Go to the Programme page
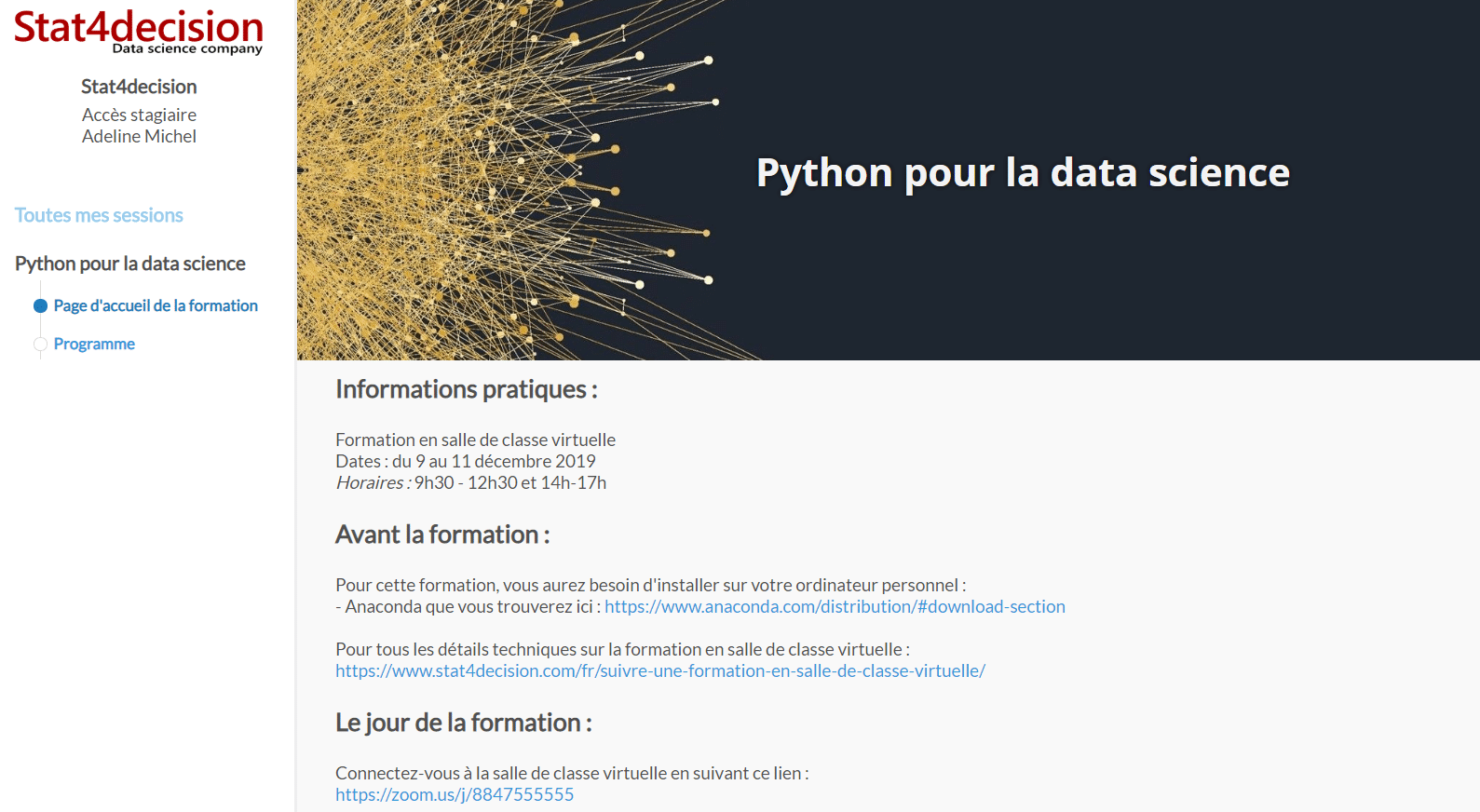 (94, 344)
